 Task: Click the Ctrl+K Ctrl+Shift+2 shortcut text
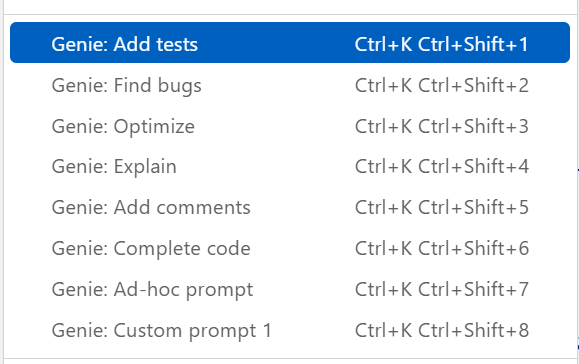(x=442, y=85)
